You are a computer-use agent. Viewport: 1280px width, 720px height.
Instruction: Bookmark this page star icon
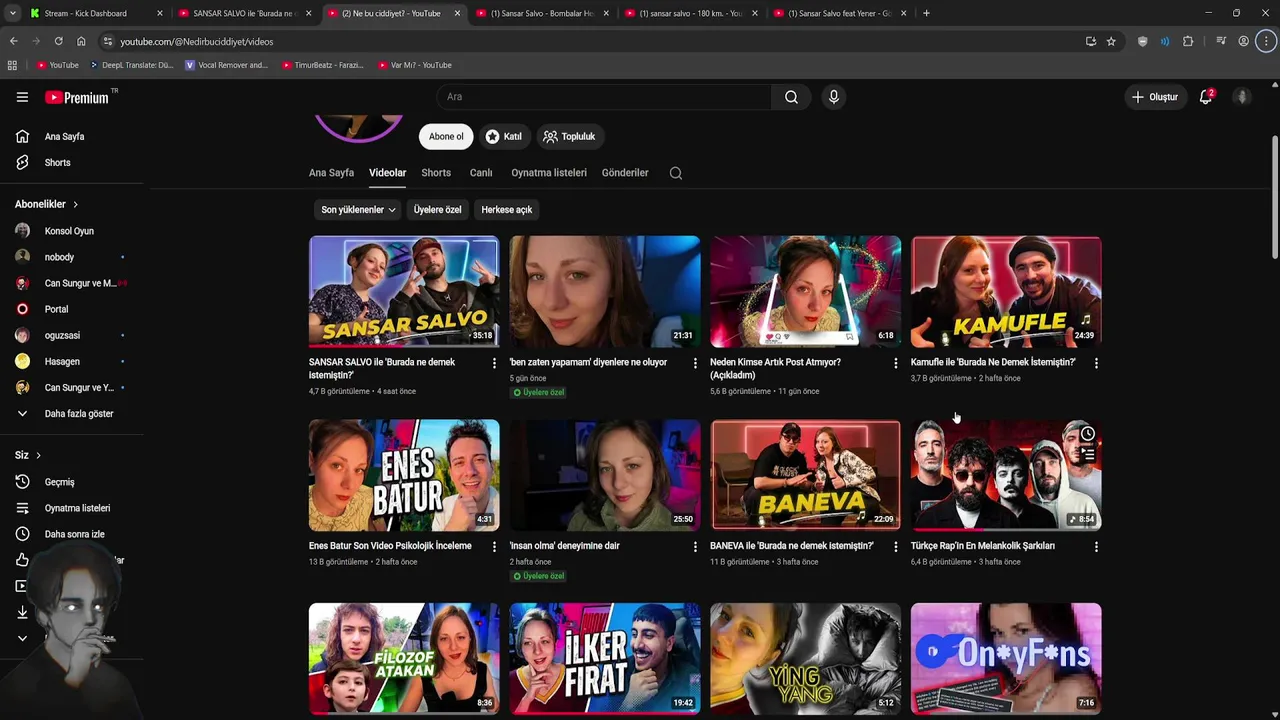1111,41
